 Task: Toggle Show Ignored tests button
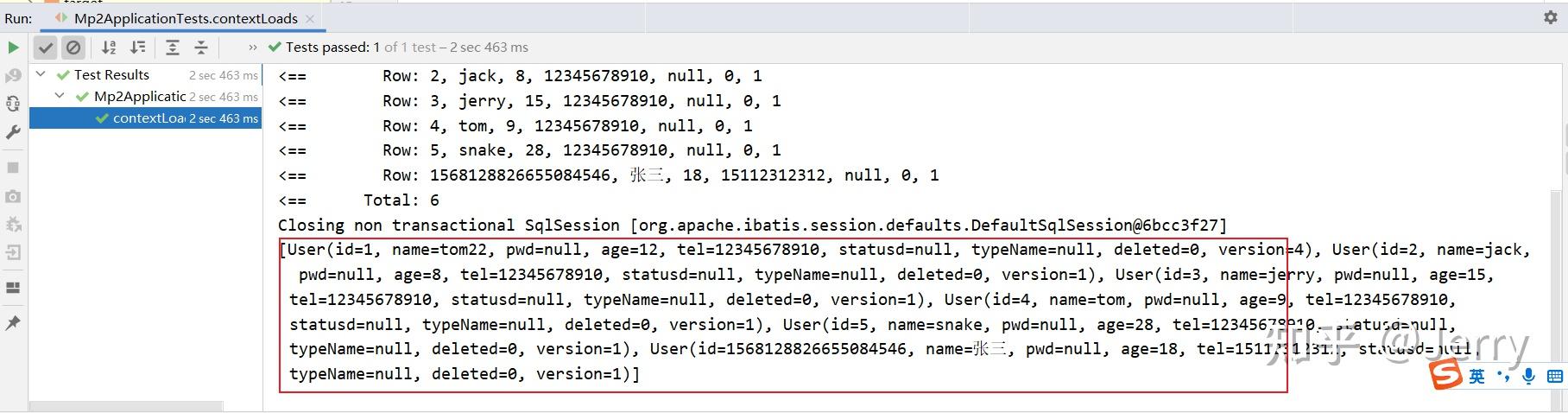(73, 48)
